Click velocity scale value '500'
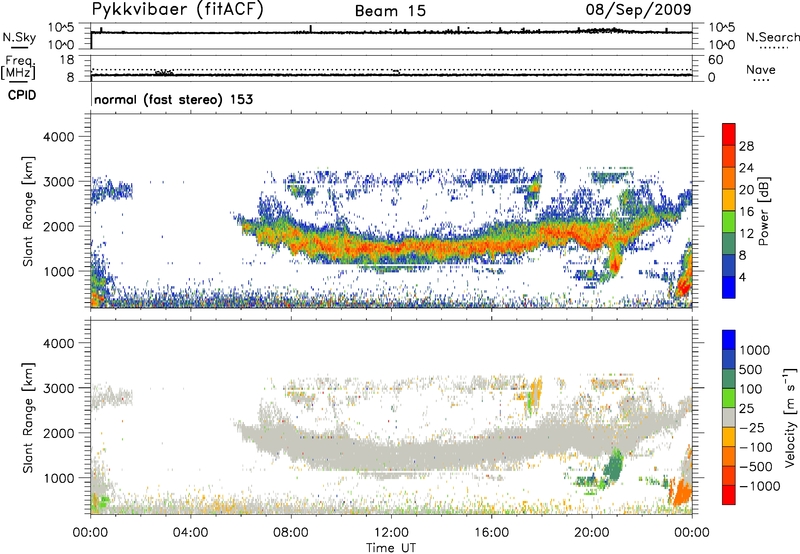This screenshot has height=554, width=800. 751,369
